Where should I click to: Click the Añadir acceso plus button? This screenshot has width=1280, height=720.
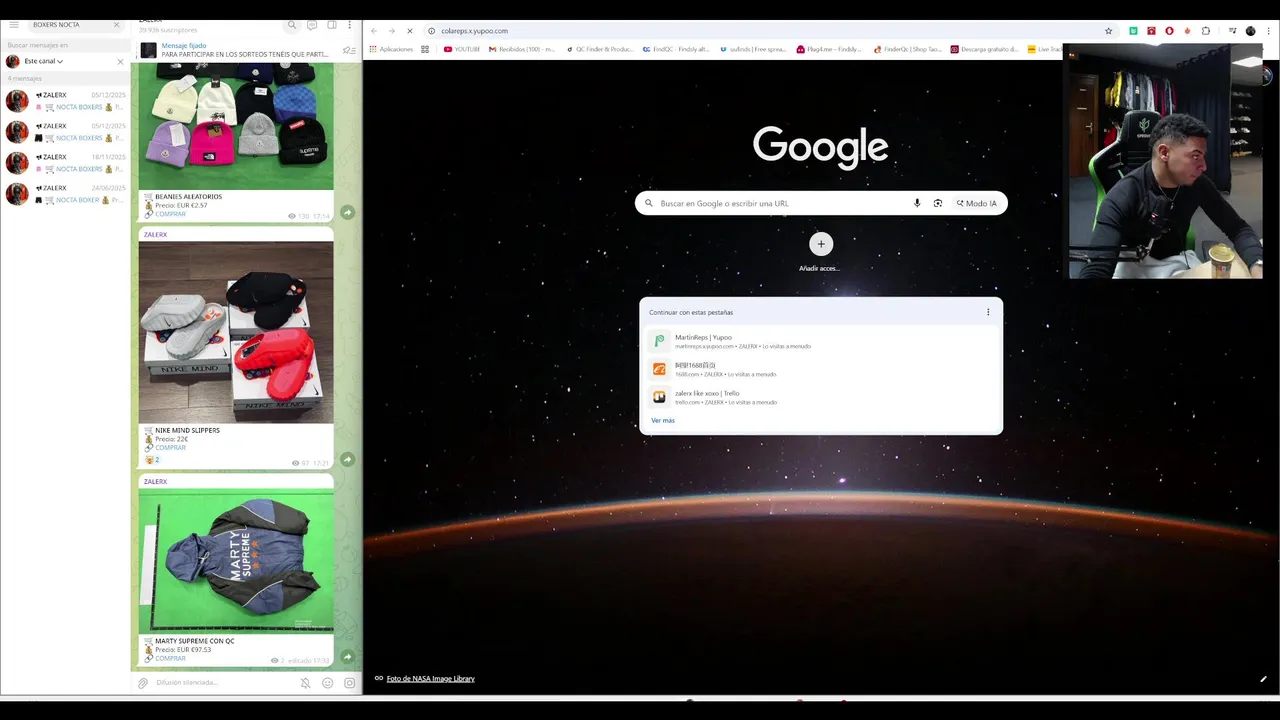pos(820,244)
